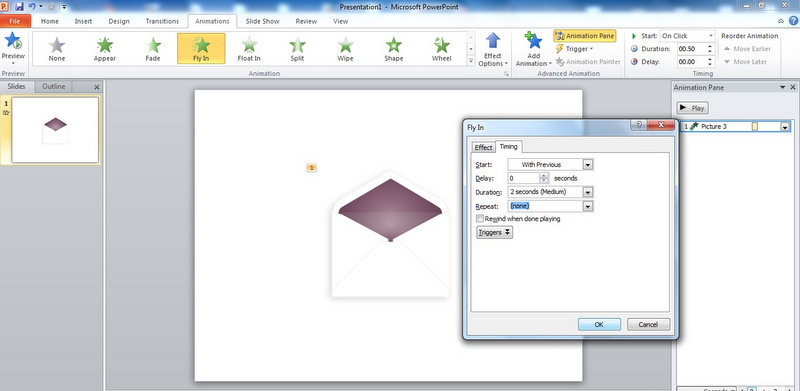
Task: Check Rewind when done playing
Action: pos(480,218)
